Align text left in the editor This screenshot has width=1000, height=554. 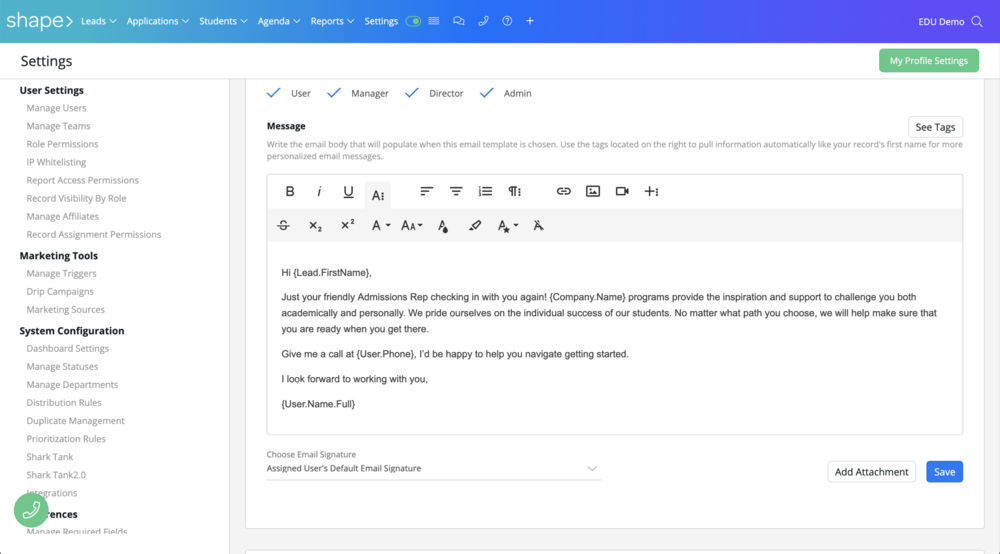tap(427, 191)
